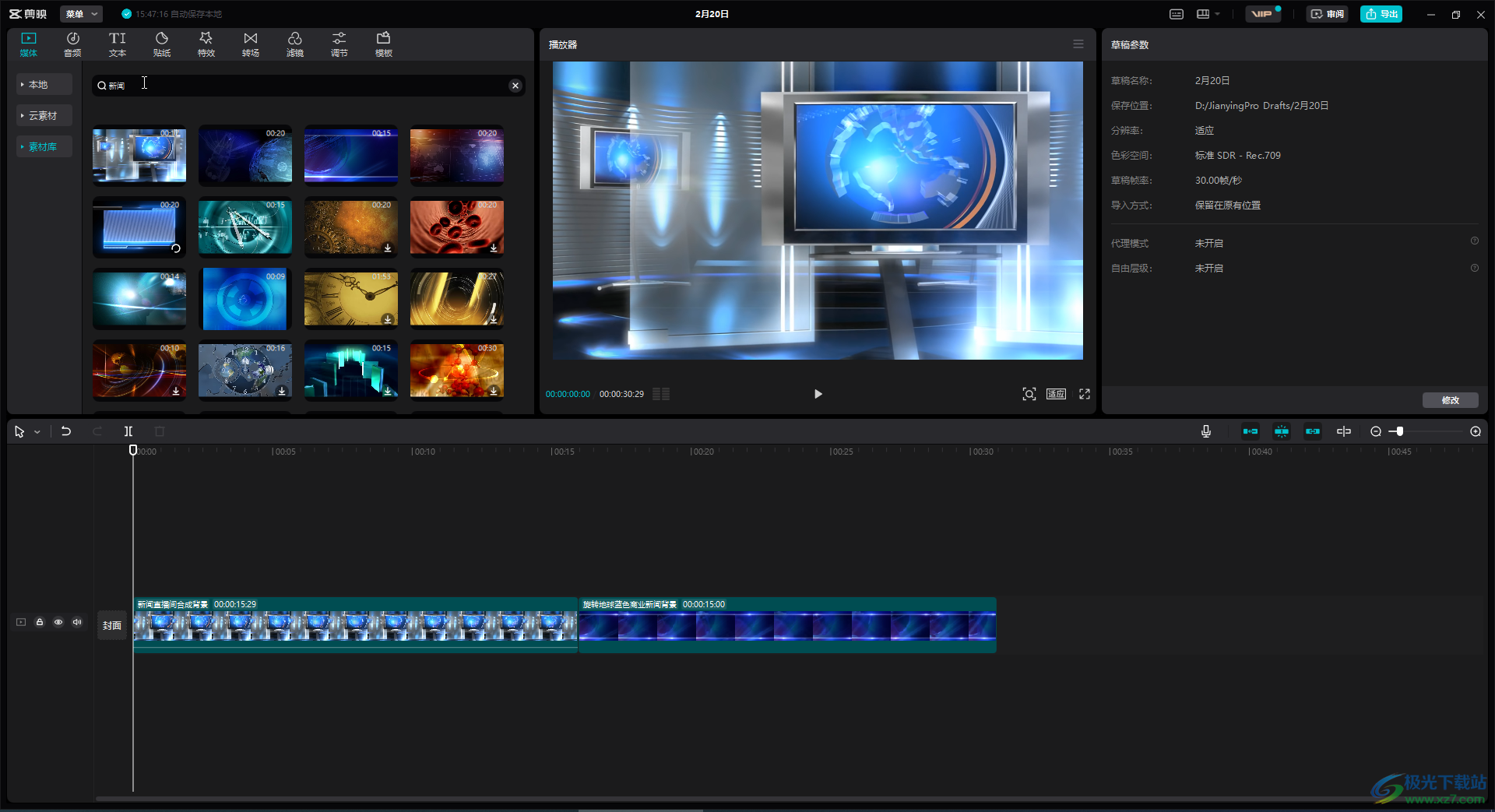1495x812 pixels.
Task: Clear the search box with the X button
Action: pos(515,86)
